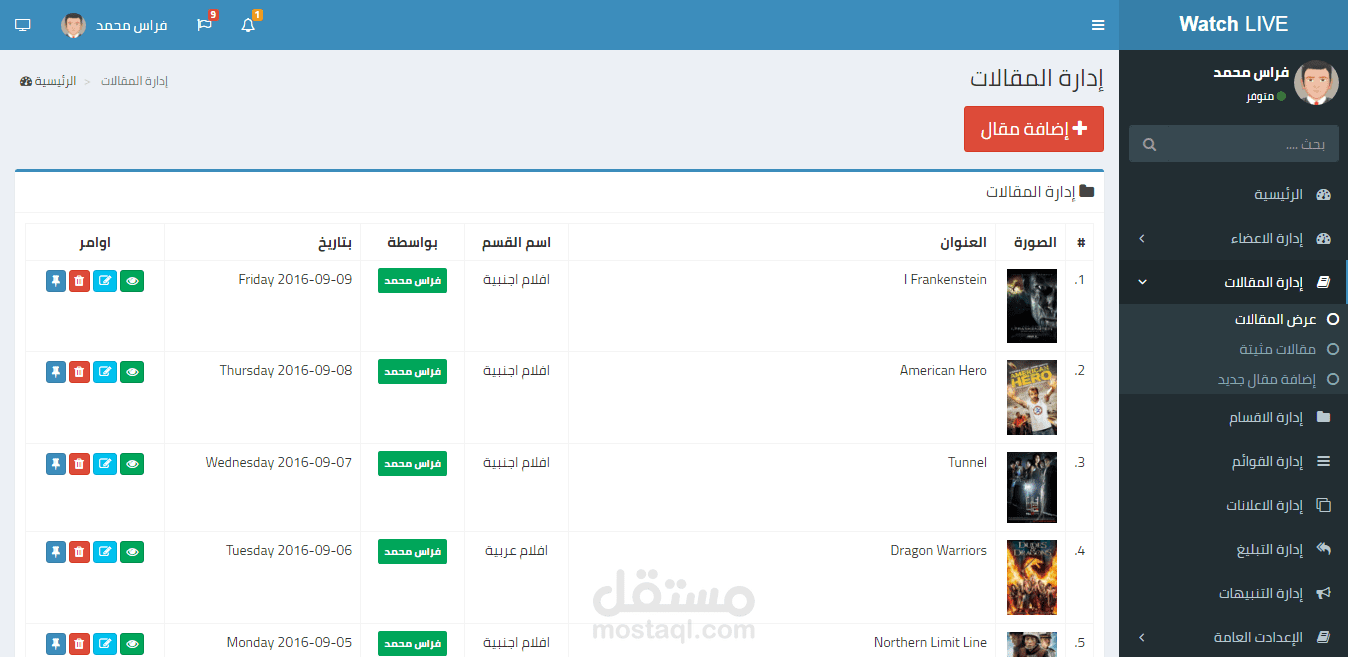Delete the I Frankenstein article

coord(79,281)
